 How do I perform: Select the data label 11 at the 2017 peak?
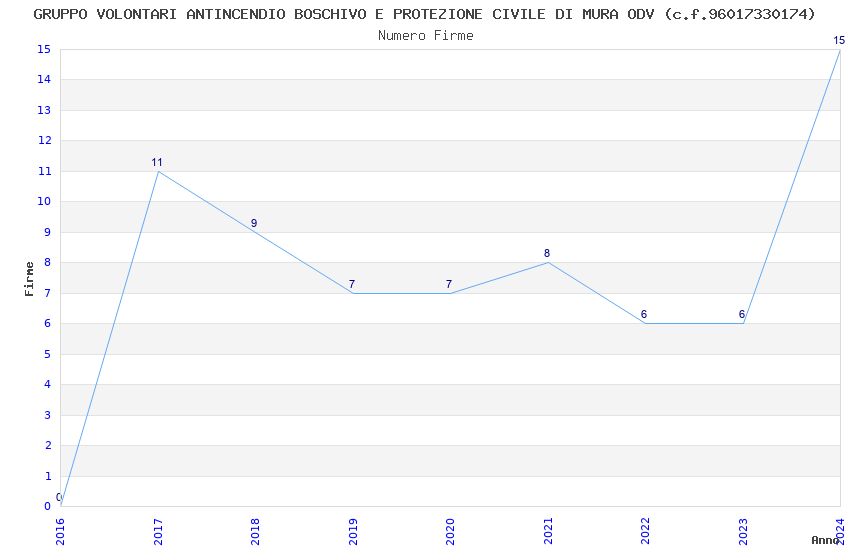coord(157,162)
